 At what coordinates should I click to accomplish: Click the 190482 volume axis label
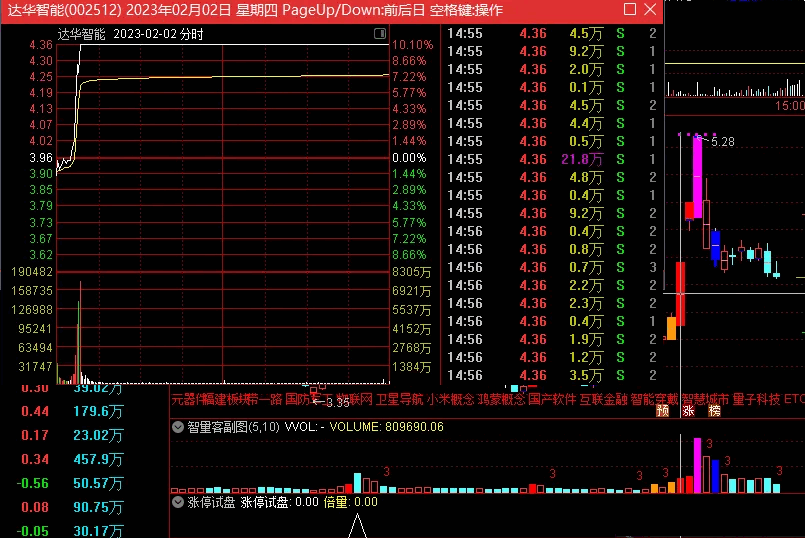32,272
